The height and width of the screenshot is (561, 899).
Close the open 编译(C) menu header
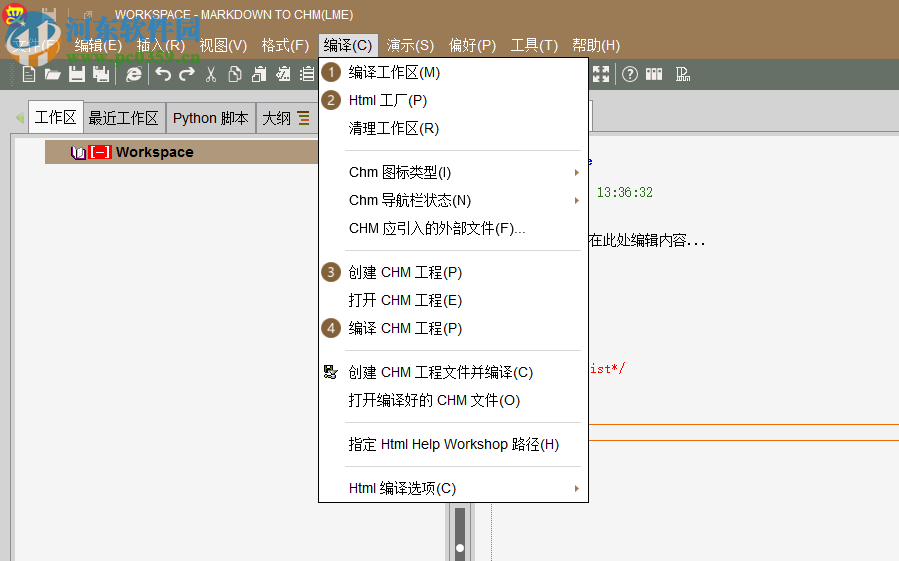click(x=347, y=45)
